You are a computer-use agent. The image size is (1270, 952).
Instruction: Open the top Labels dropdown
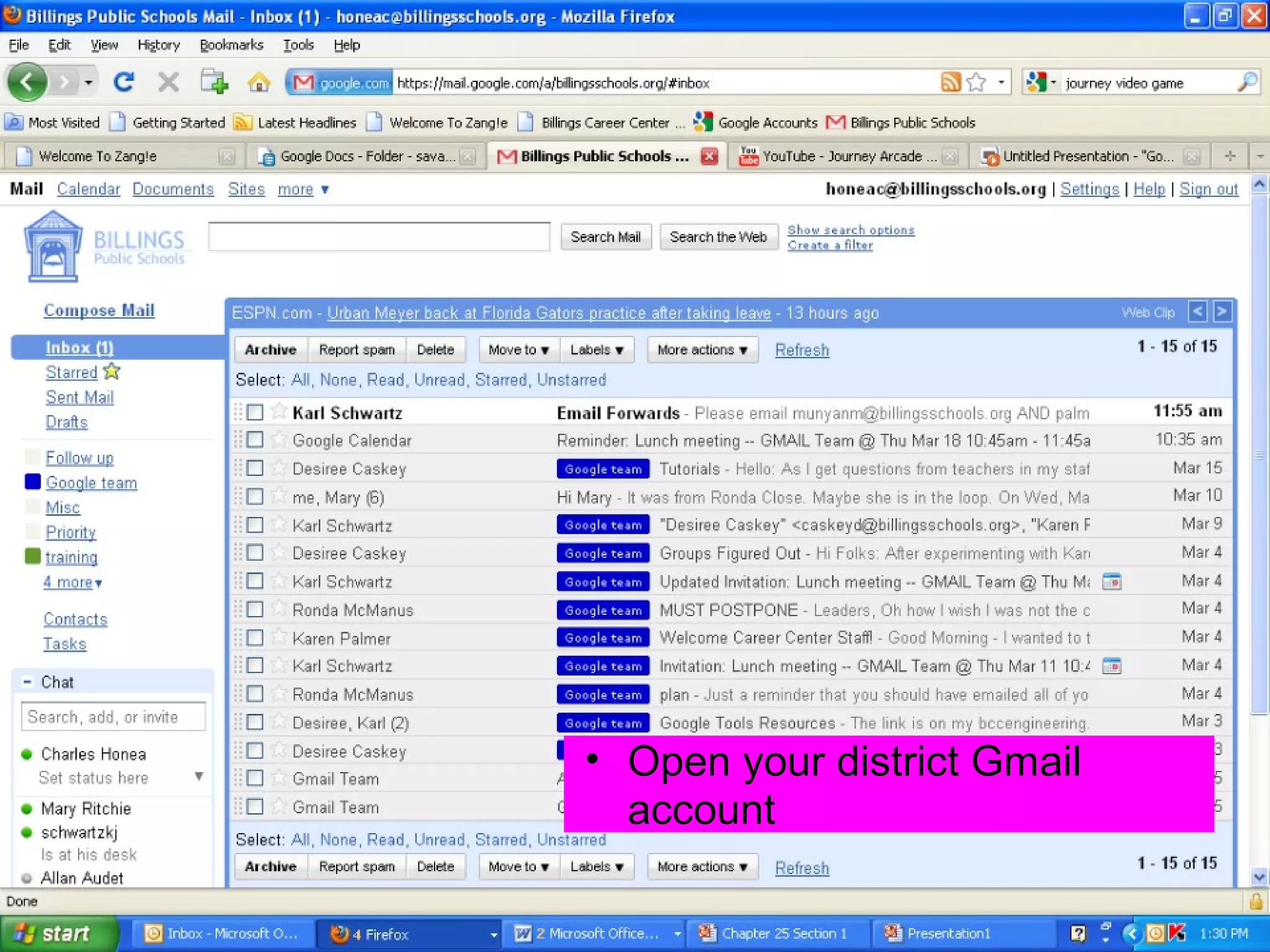coord(597,350)
